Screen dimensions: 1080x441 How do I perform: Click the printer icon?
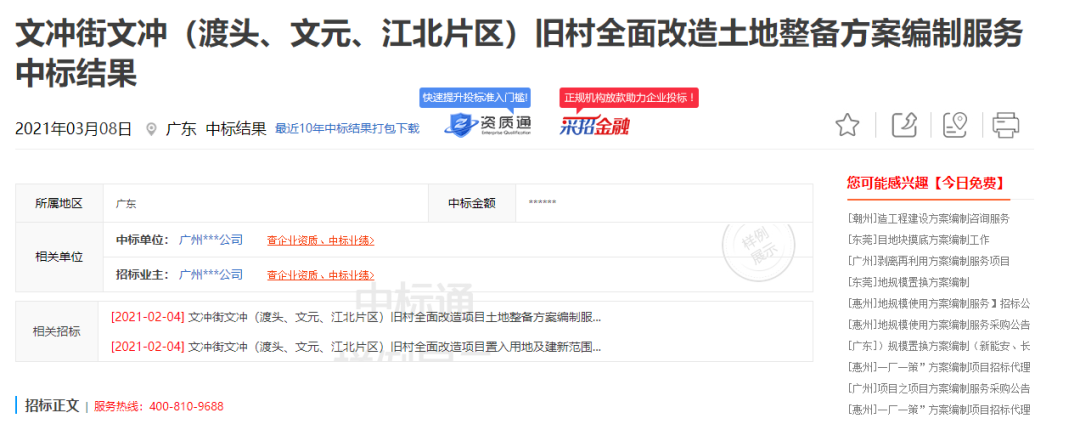[x=1005, y=125]
